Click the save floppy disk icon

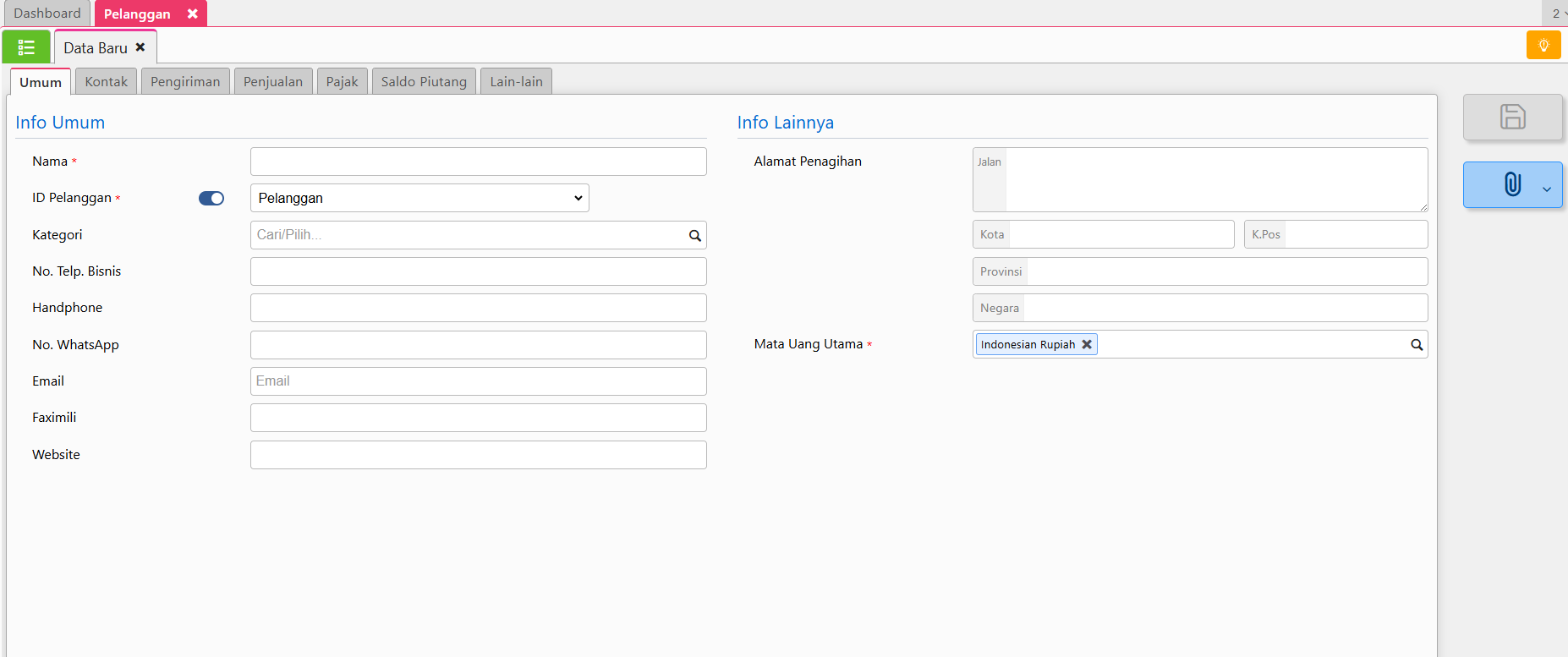[1512, 117]
